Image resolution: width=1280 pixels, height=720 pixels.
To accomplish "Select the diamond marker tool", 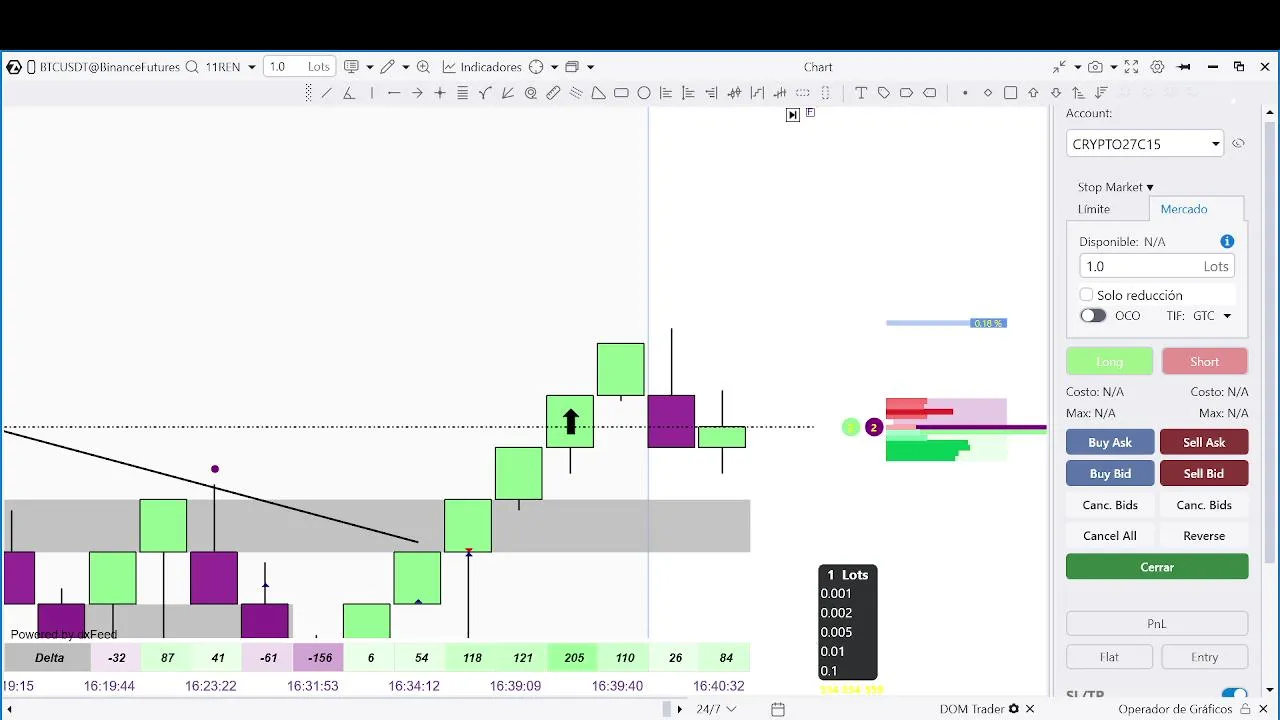I will 988,93.
